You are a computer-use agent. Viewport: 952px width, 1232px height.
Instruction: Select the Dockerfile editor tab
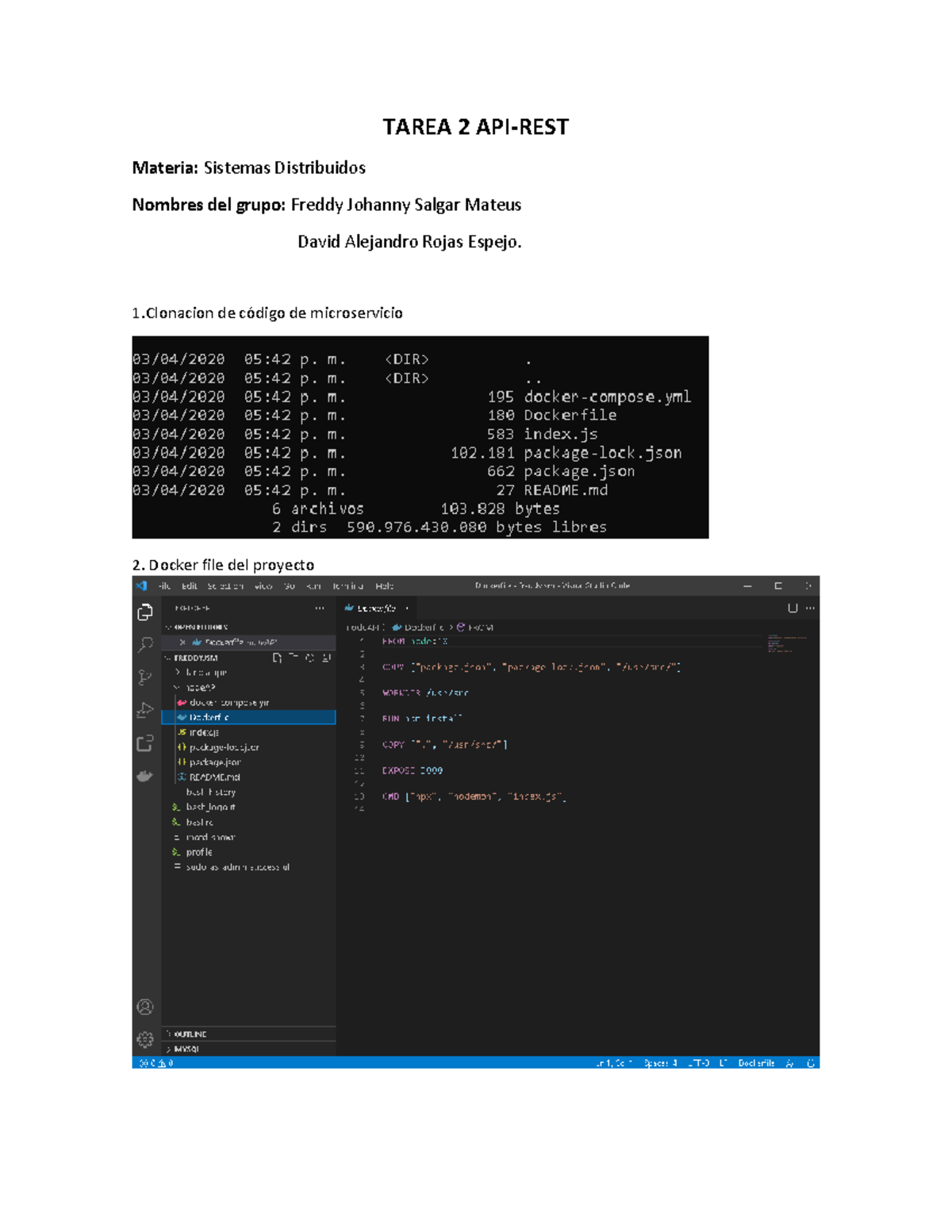click(378, 608)
